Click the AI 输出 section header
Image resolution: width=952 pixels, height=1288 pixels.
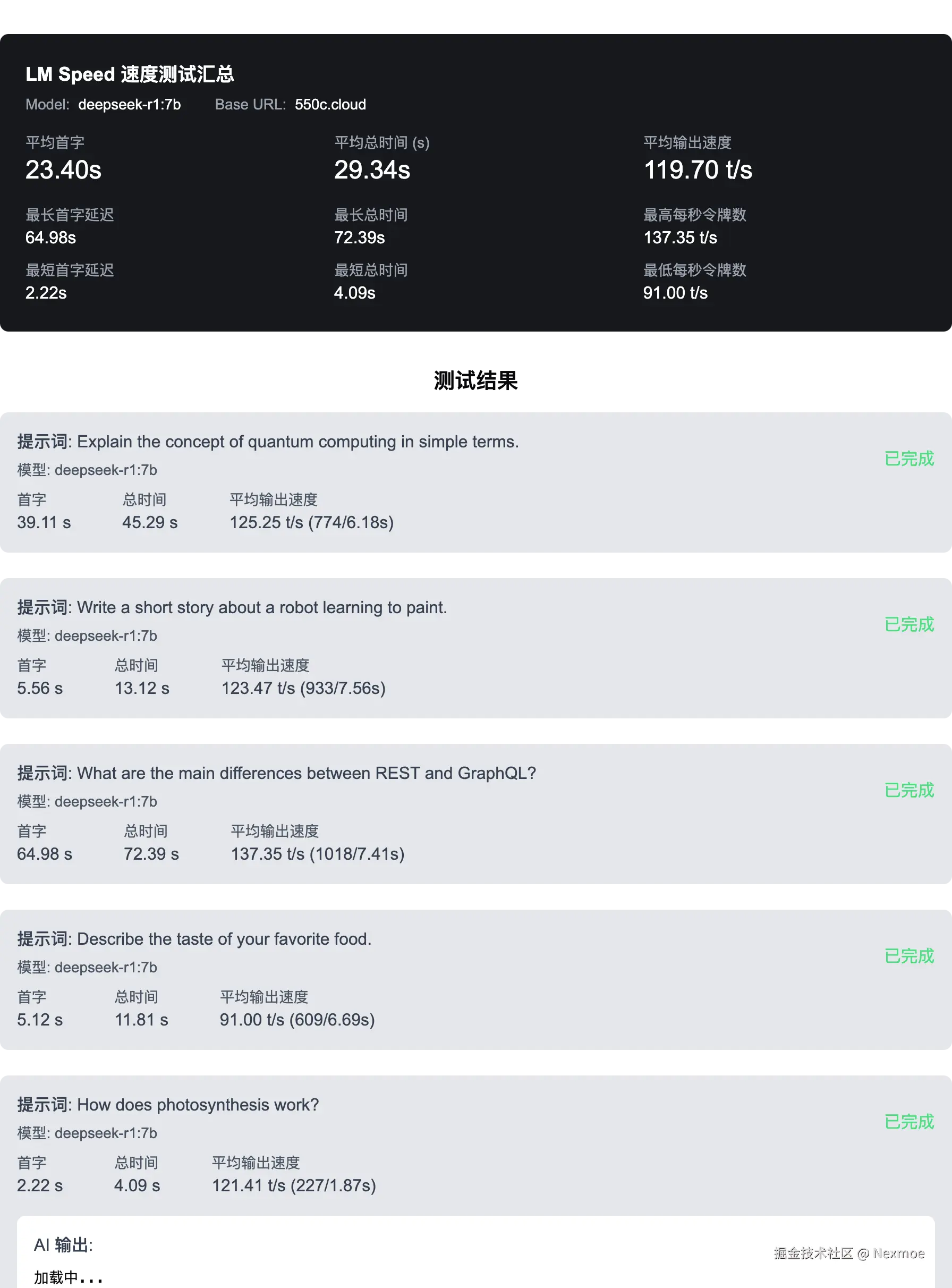(63, 1245)
